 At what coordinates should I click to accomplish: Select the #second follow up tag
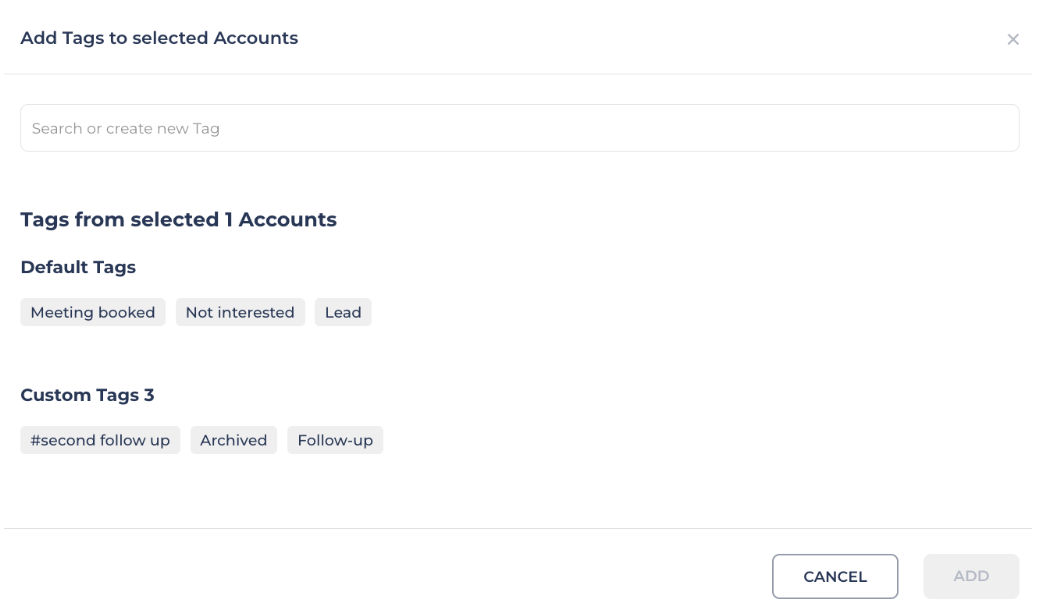pos(100,440)
